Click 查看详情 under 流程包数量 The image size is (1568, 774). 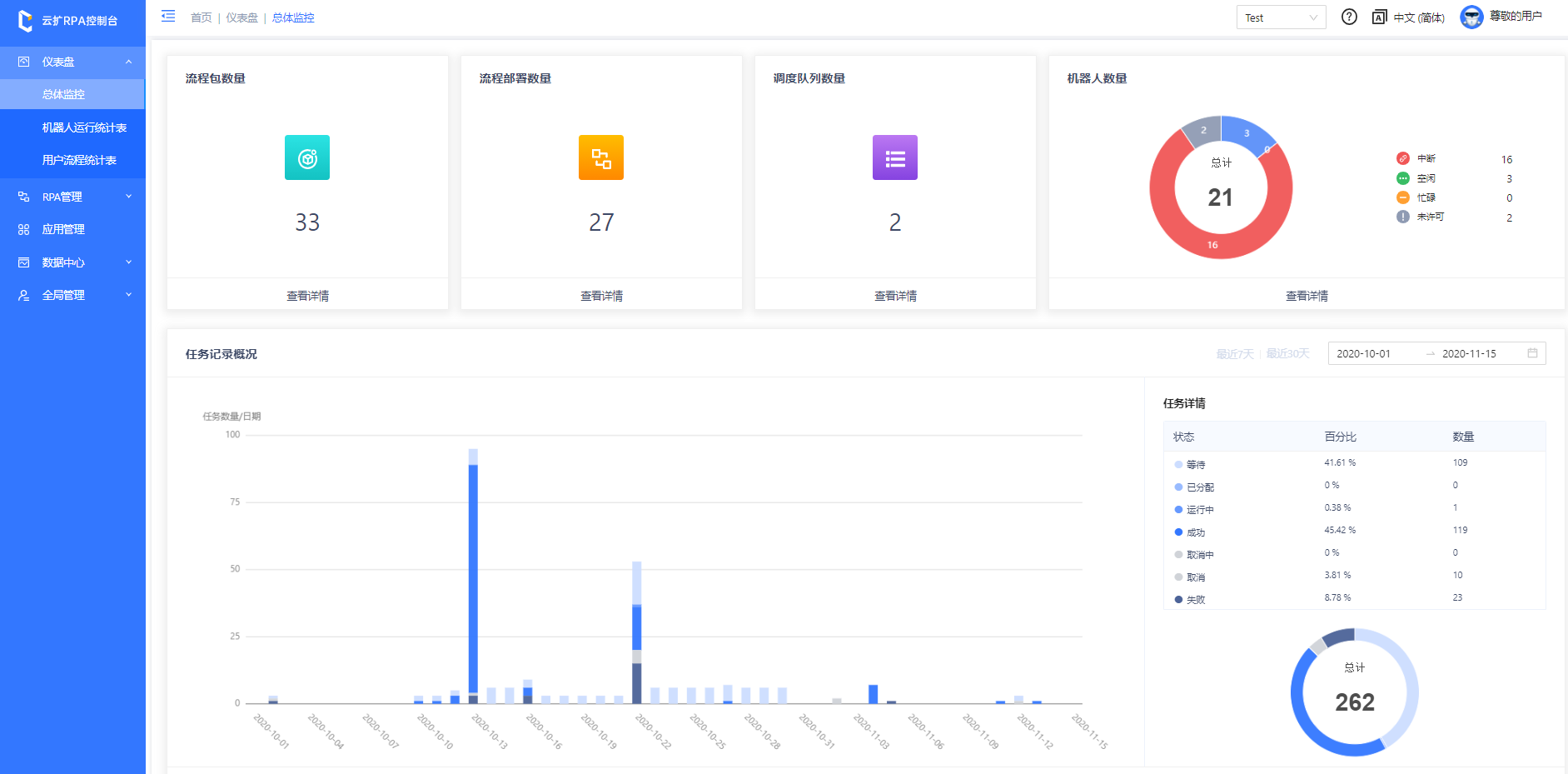pos(307,296)
